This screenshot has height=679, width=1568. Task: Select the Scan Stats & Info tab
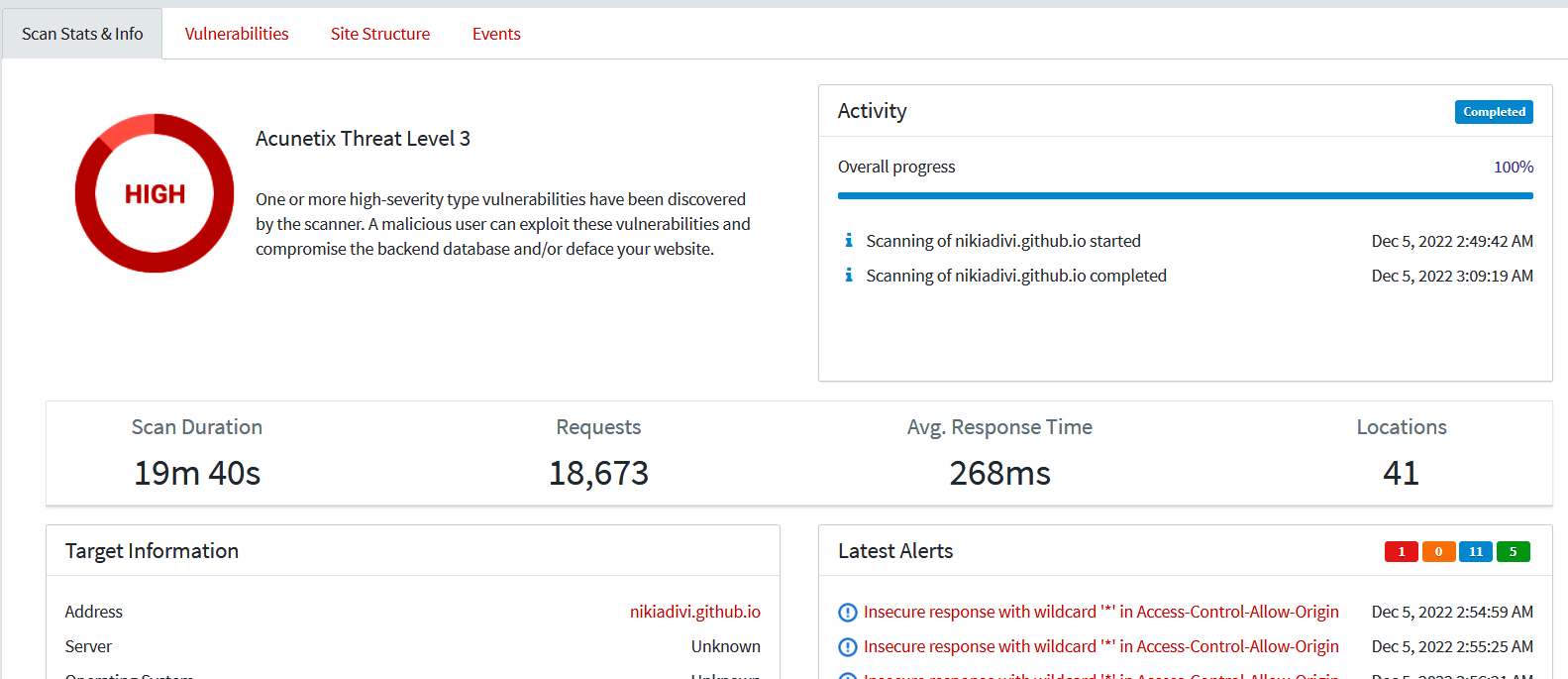pos(82,34)
